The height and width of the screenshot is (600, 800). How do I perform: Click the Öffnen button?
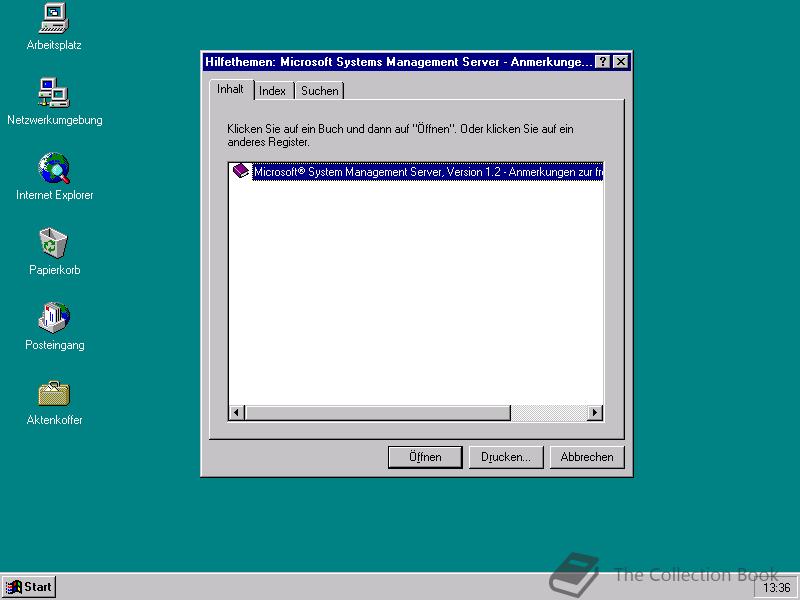pos(425,457)
